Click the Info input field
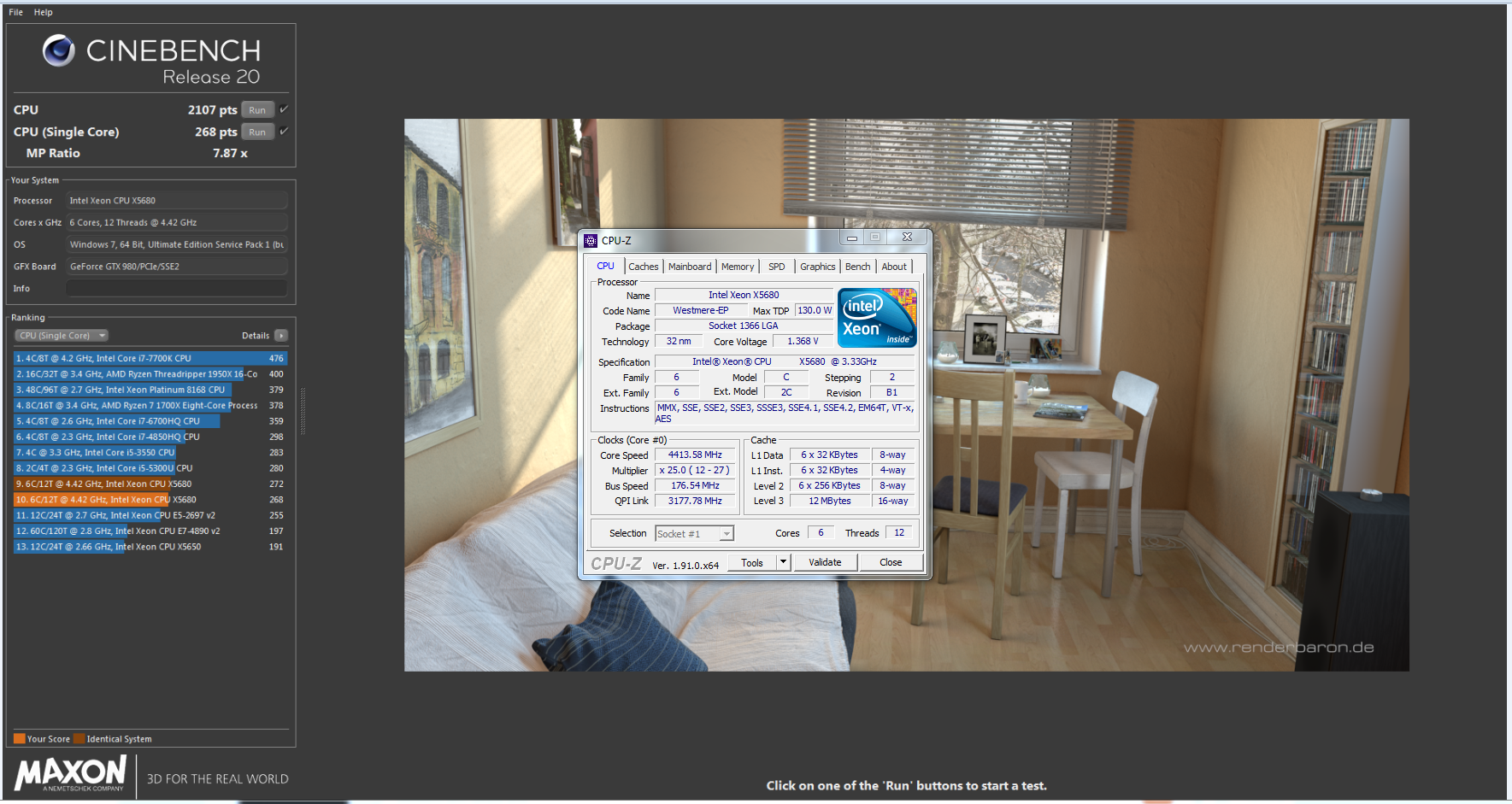Image resolution: width=1512 pixels, height=804 pixels. (177, 289)
